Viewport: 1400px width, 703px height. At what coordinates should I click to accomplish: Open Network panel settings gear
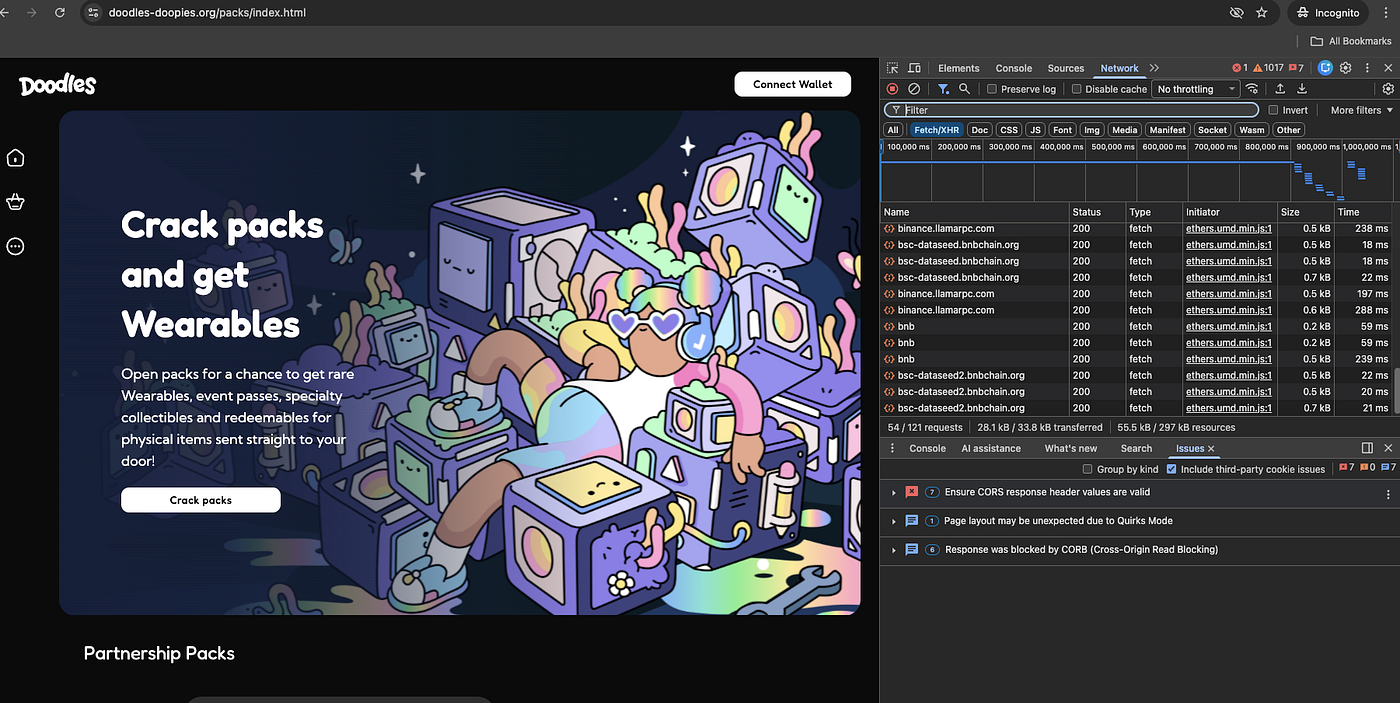click(1388, 89)
